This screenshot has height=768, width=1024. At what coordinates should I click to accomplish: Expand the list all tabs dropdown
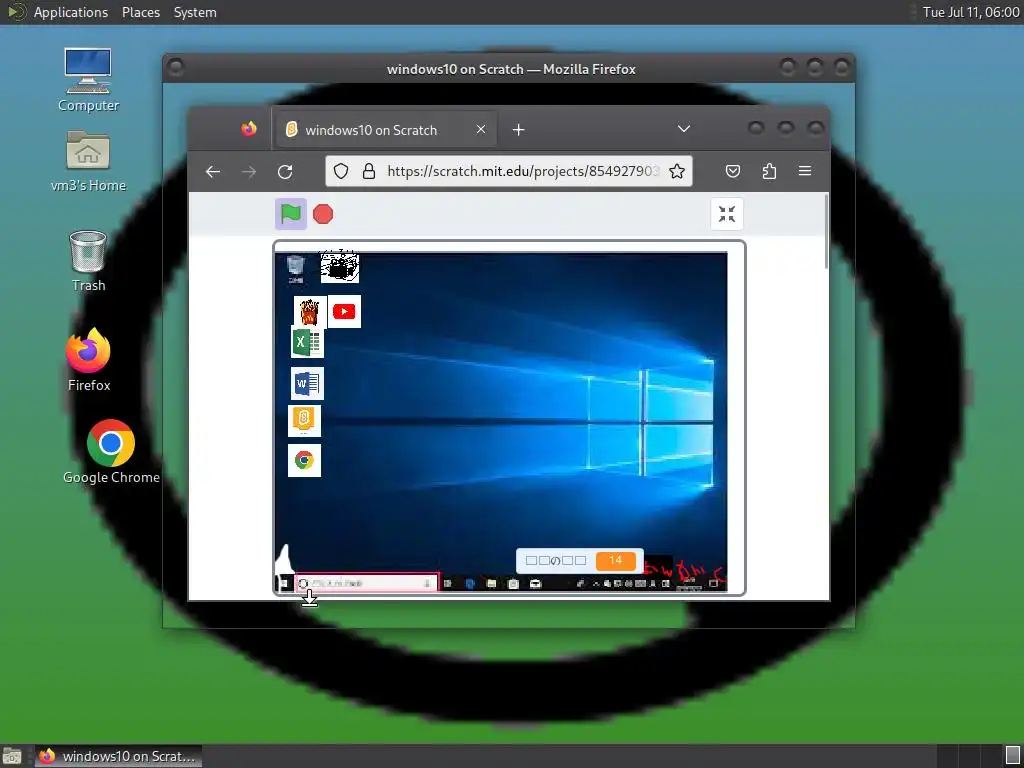click(x=684, y=129)
